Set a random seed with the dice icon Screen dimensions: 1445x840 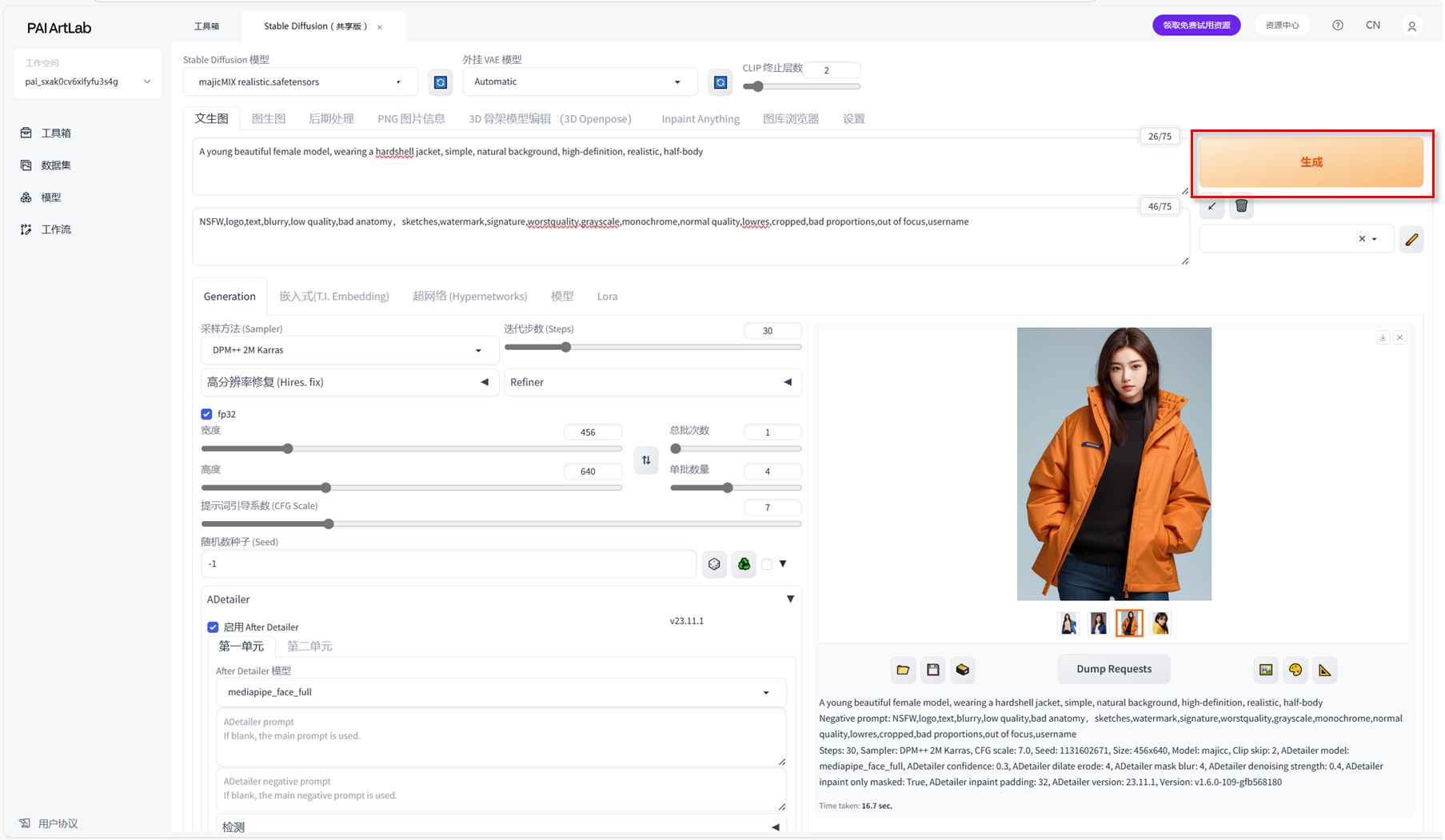[x=714, y=564]
